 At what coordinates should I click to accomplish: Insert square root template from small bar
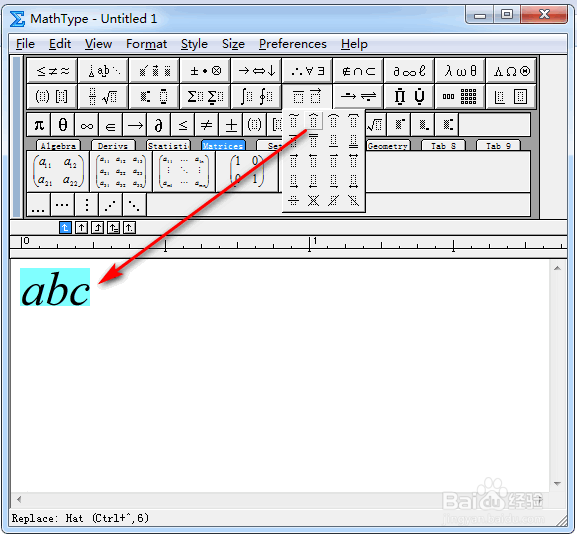(376, 125)
